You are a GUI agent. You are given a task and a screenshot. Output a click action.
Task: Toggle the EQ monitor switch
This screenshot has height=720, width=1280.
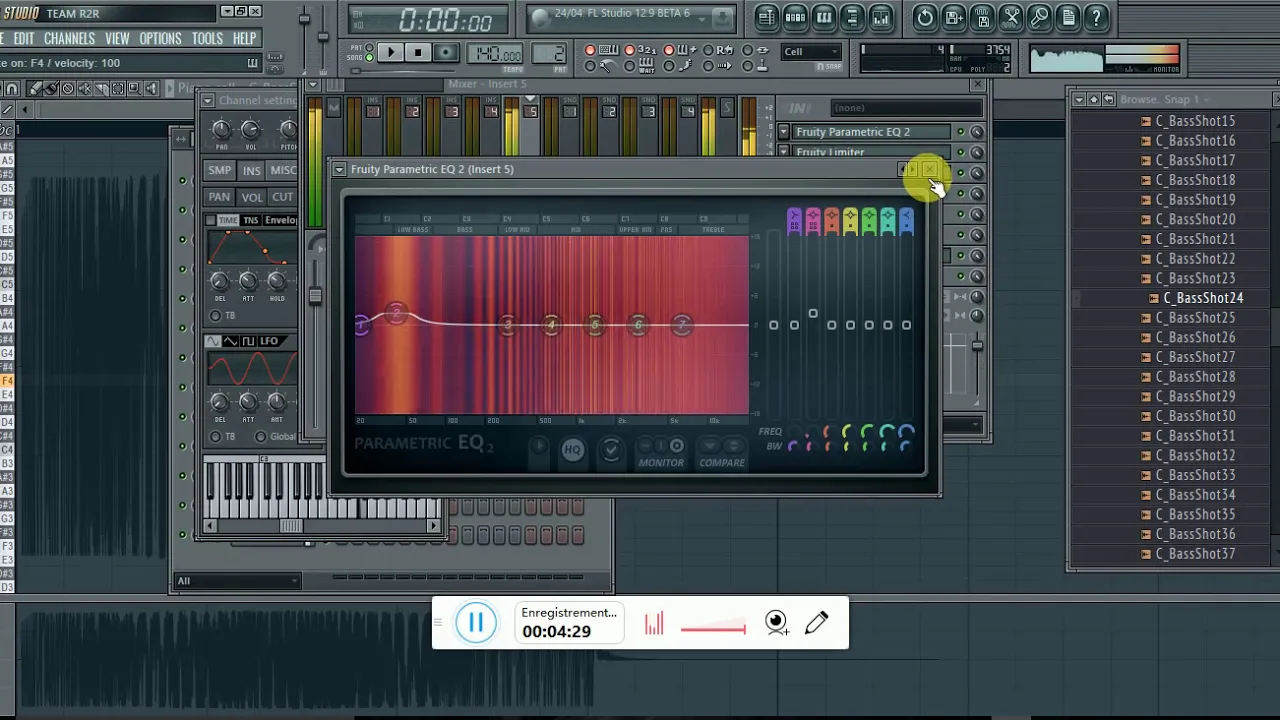pyautogui.click(x=661, y=446)
